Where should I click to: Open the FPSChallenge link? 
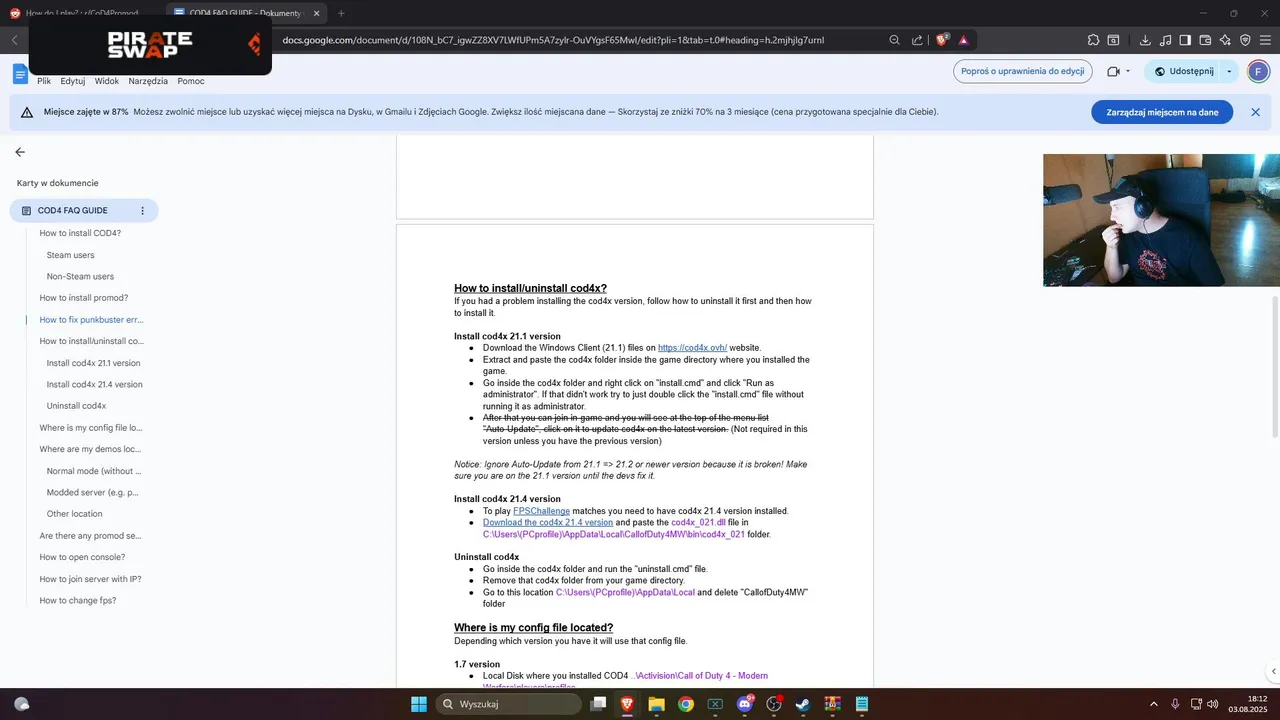542,511
